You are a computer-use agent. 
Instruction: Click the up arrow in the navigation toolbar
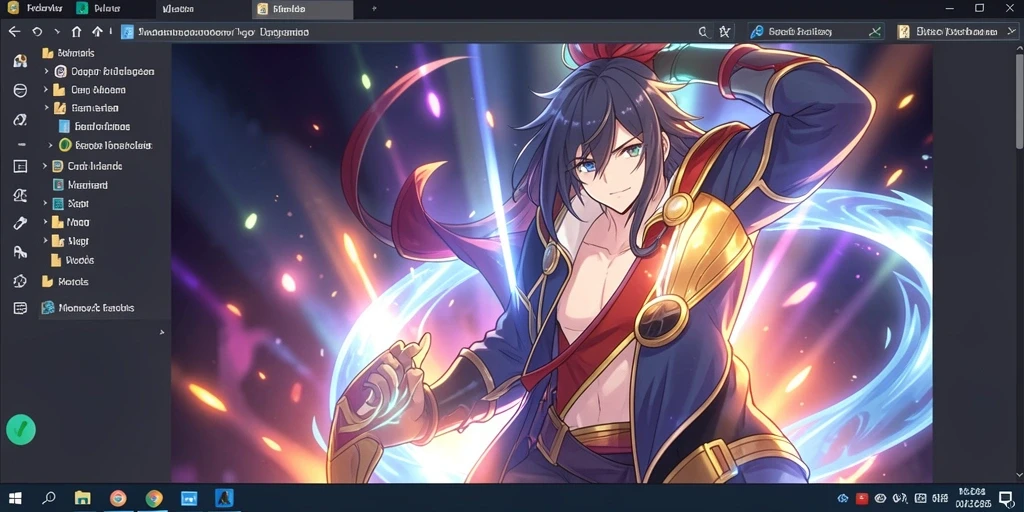point(97,31)
